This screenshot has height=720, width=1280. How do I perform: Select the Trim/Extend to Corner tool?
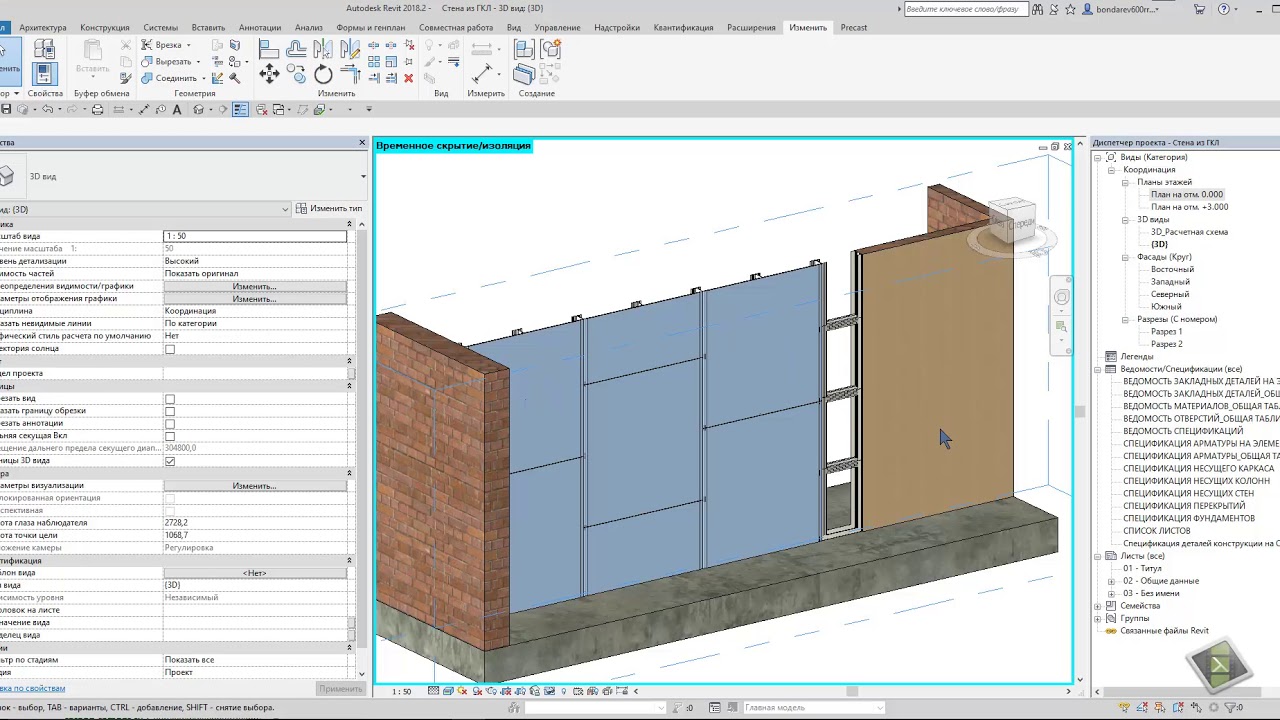(350, 74)
